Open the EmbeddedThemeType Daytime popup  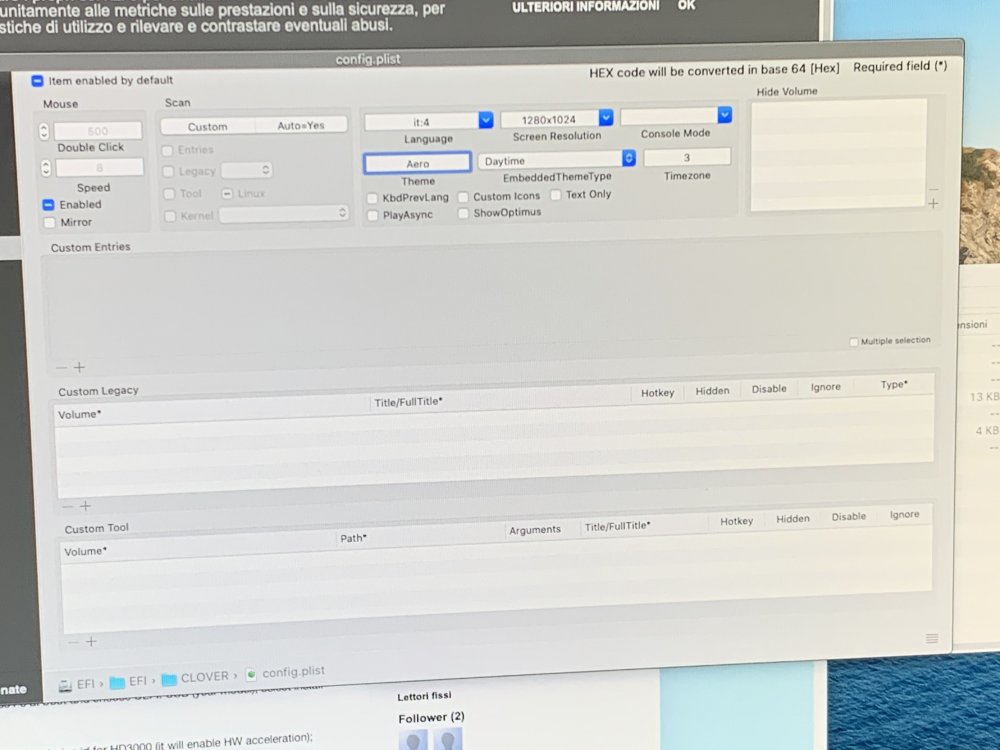557,159
